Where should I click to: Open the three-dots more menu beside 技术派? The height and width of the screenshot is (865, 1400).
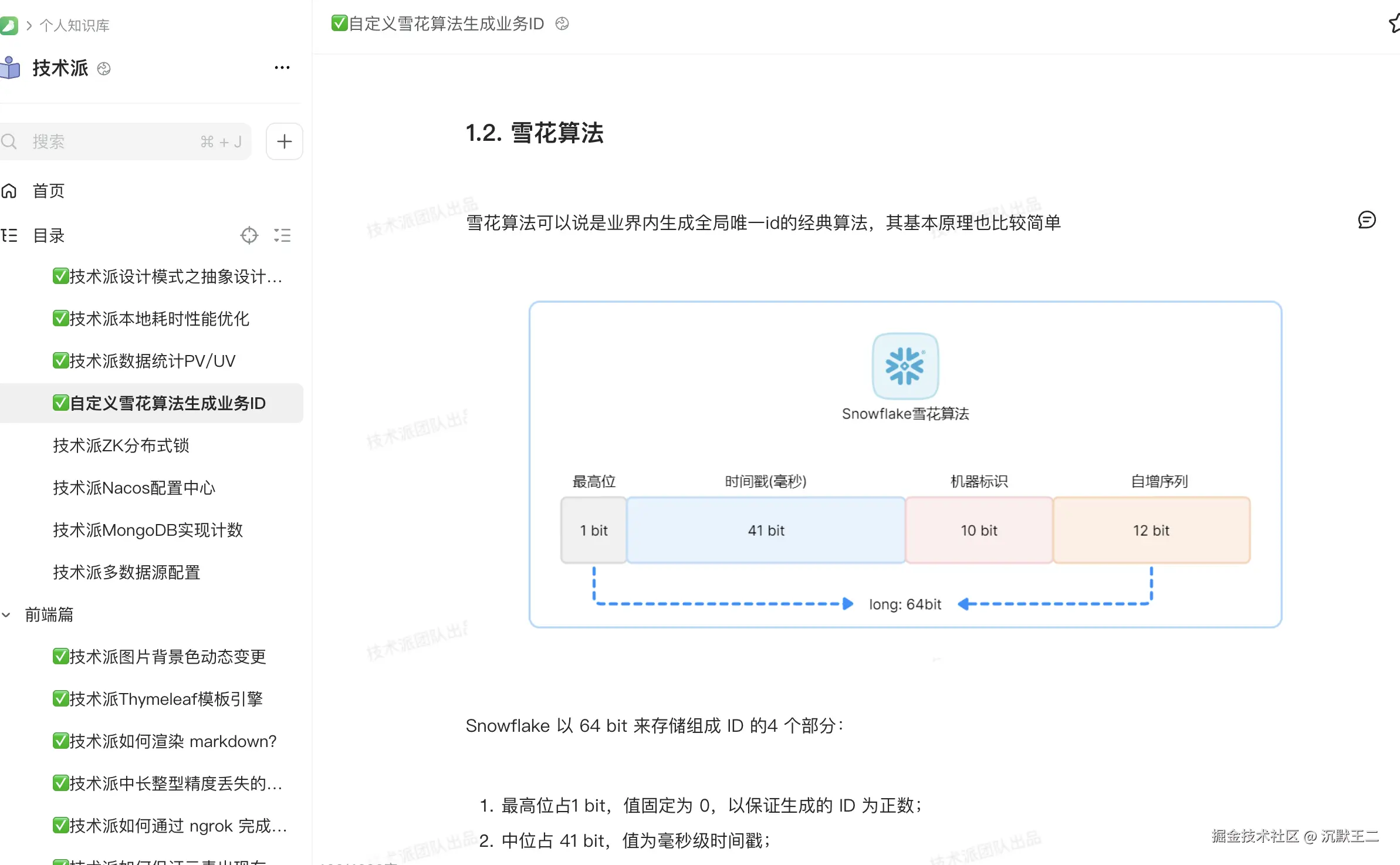coord(282,68)
